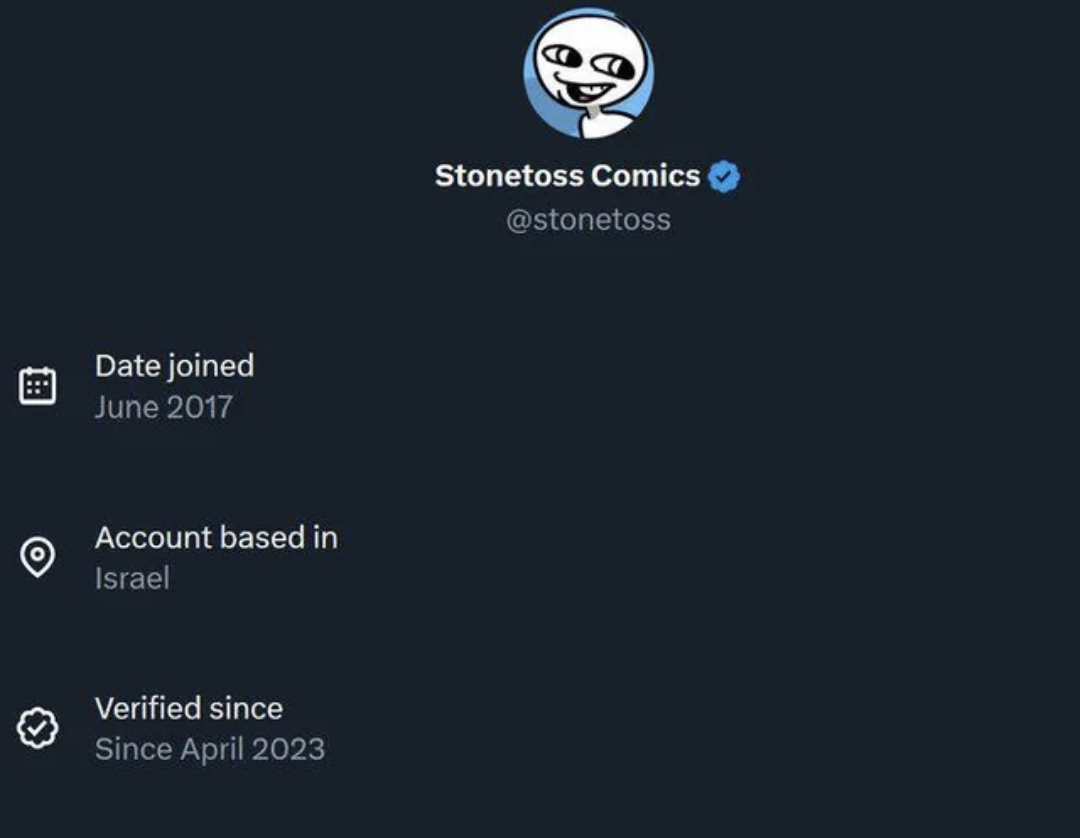Image resolution: width=1080 pixels, height=838 pixels.
Task: Click the "Account based in" label
Action: coord(216,537)
